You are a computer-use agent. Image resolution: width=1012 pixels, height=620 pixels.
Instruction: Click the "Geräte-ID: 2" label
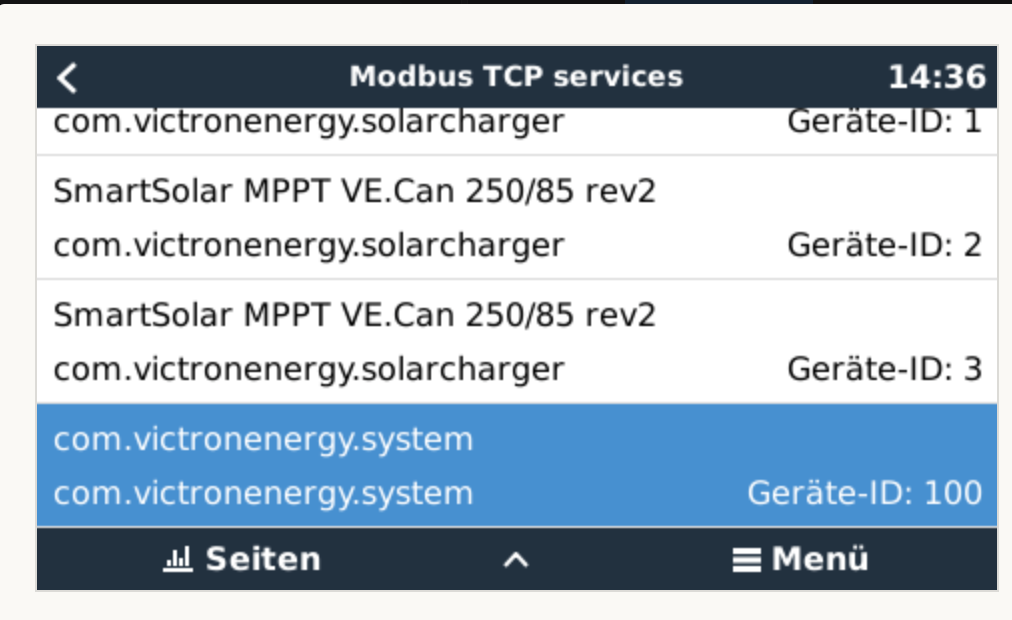coord(884,245)
